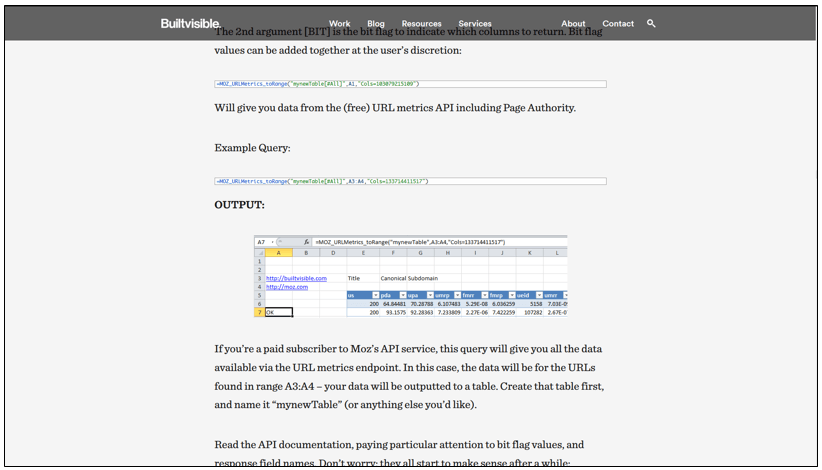The width and height of the screenshot is (822, 470).
Task: Open the A7 name box dropdown arrow
Action: [x=273, y=242]
